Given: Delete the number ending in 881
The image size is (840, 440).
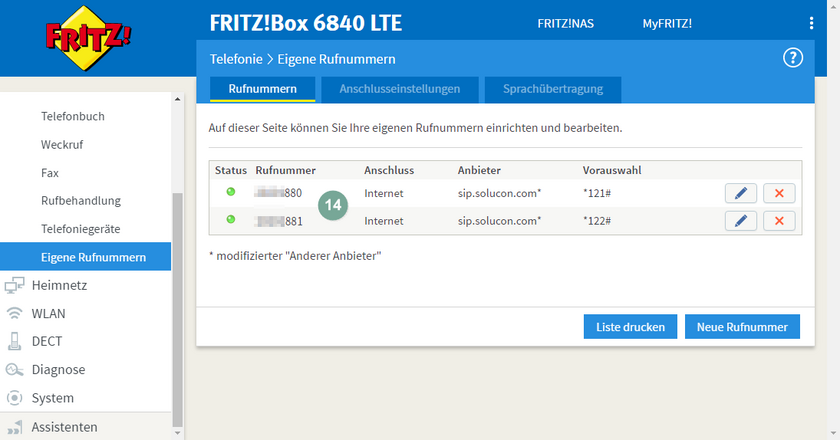Looking at the screenshot, I should (x=779, y=221).
